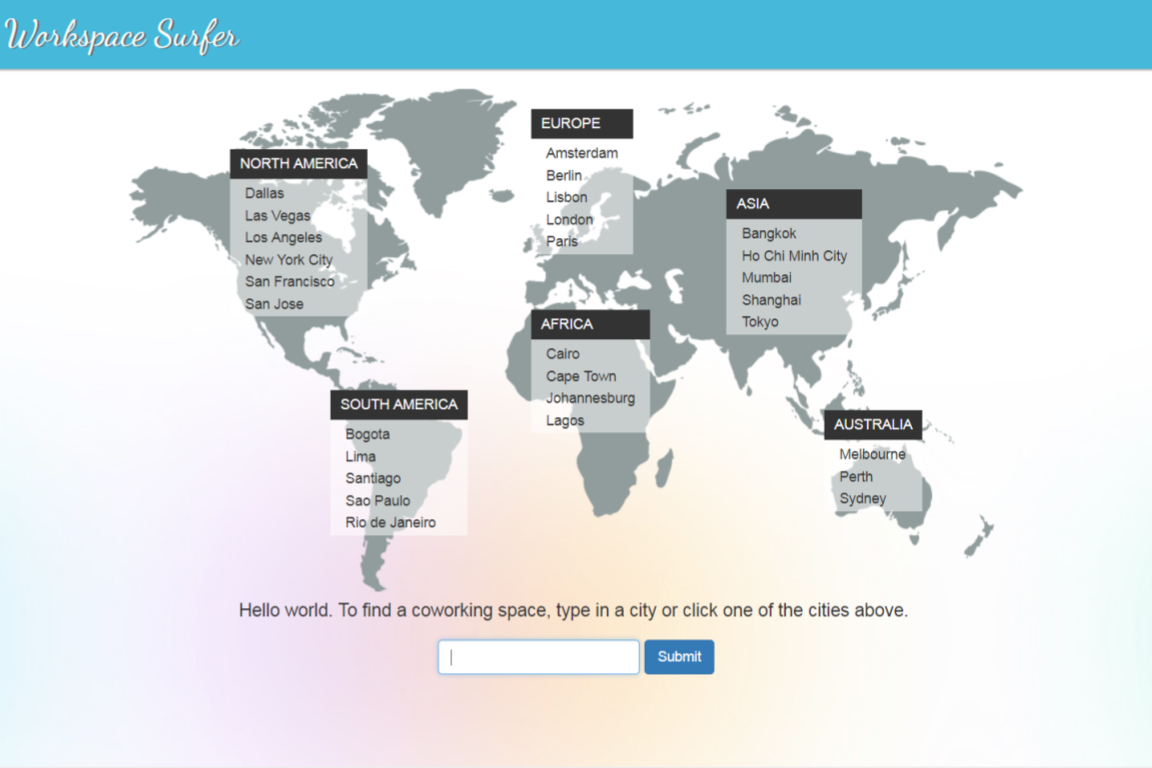Open Ho Chi Minh City option
Viewport: 1152px width, 768px height.
point(794,255)
